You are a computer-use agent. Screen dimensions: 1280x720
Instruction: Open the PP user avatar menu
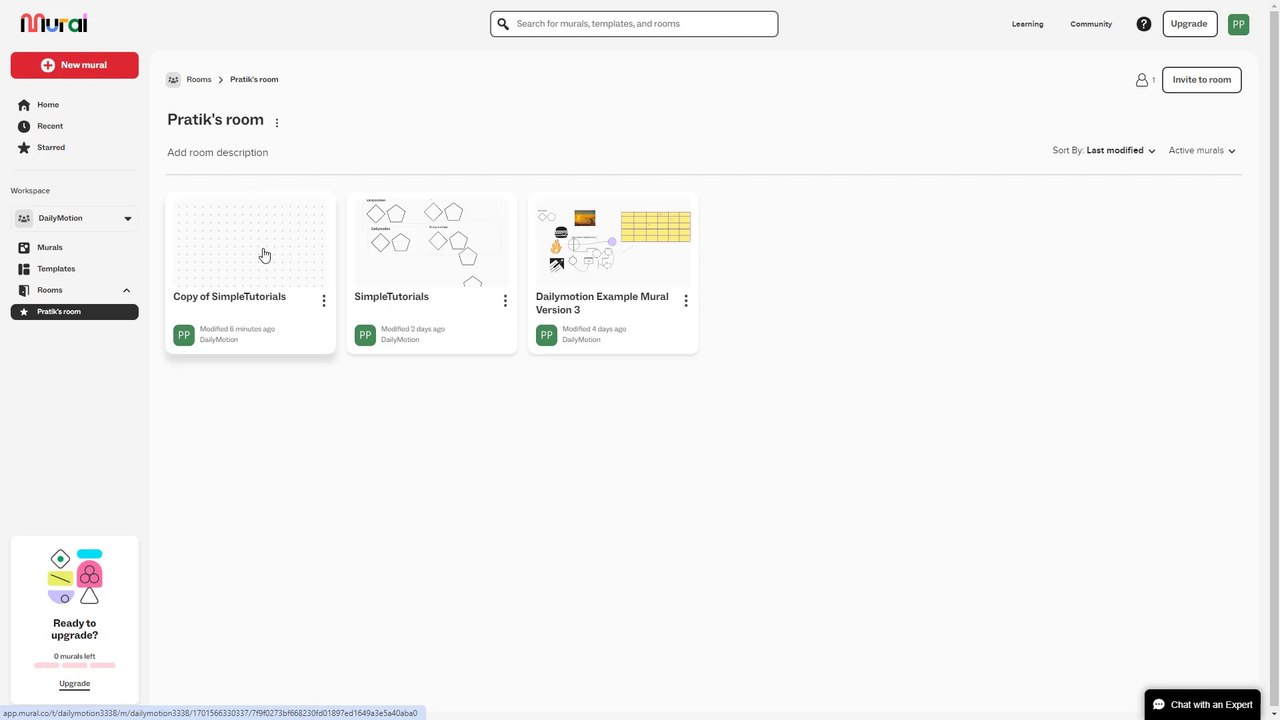1238,24
